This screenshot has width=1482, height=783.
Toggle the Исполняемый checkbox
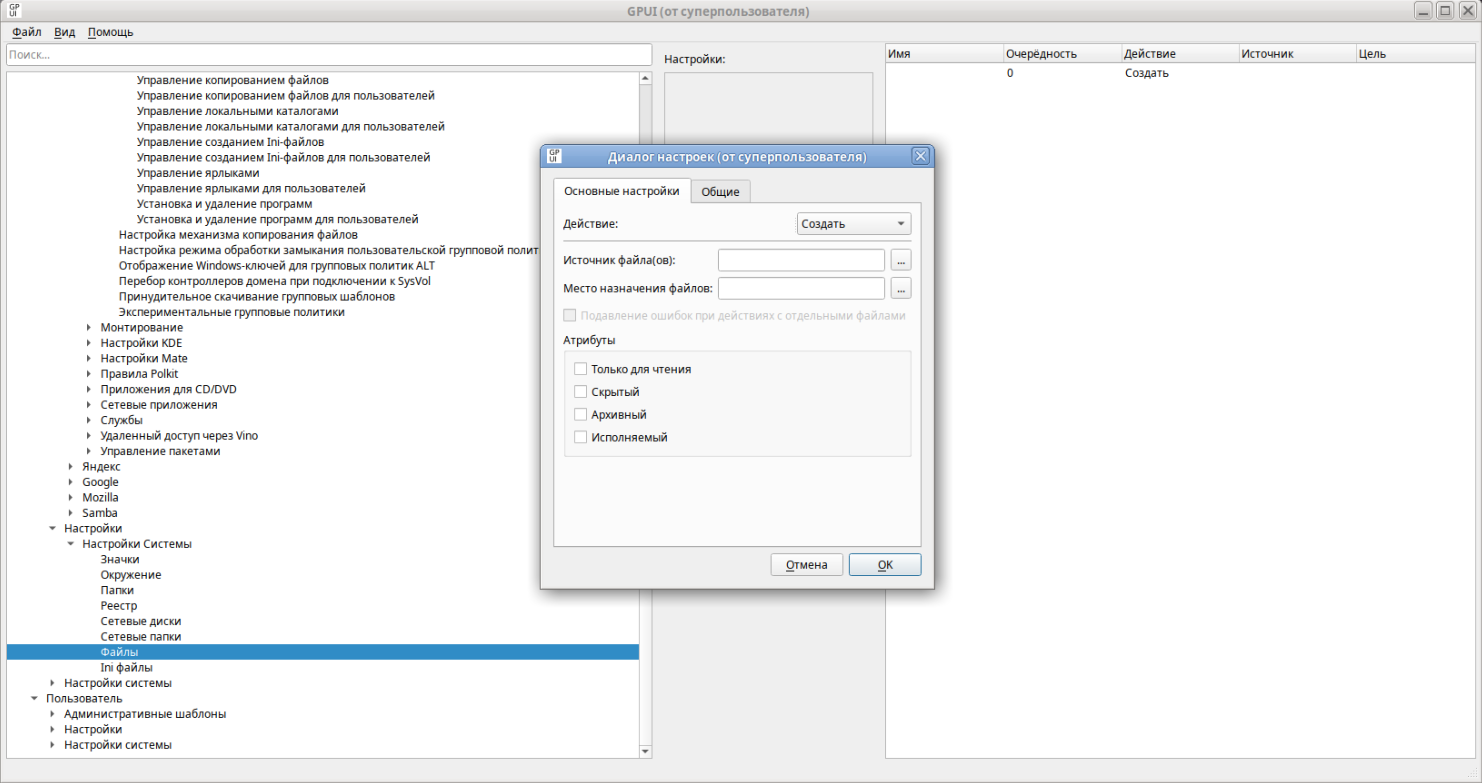(x=581, y=437)
